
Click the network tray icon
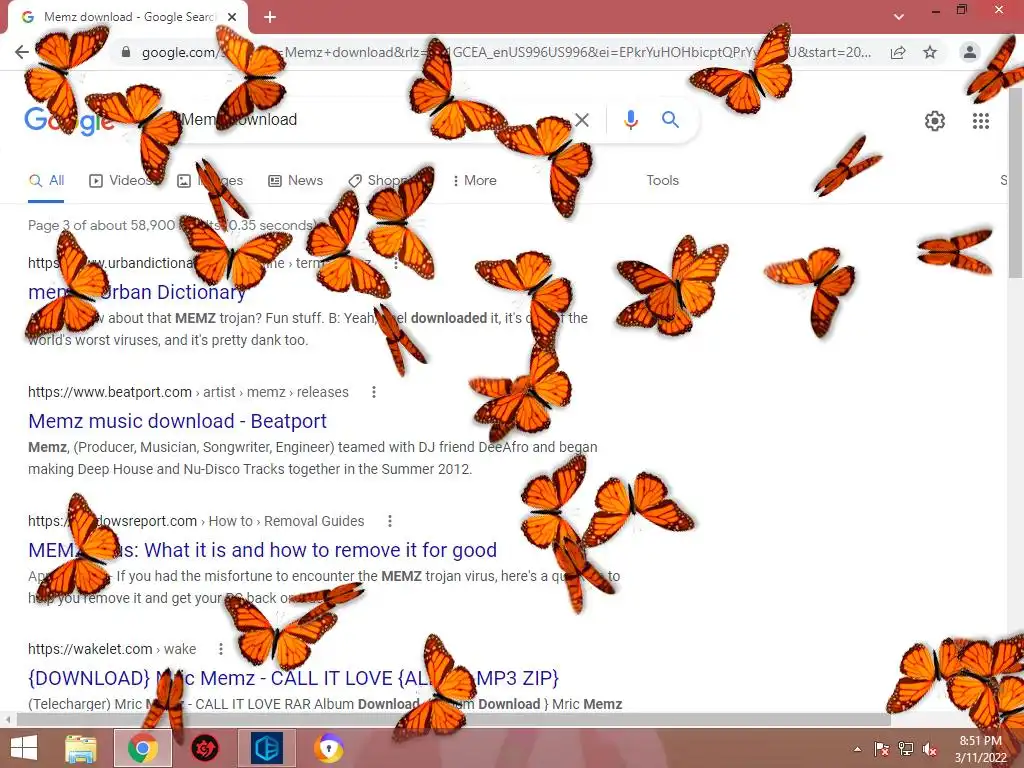[906, 749]
